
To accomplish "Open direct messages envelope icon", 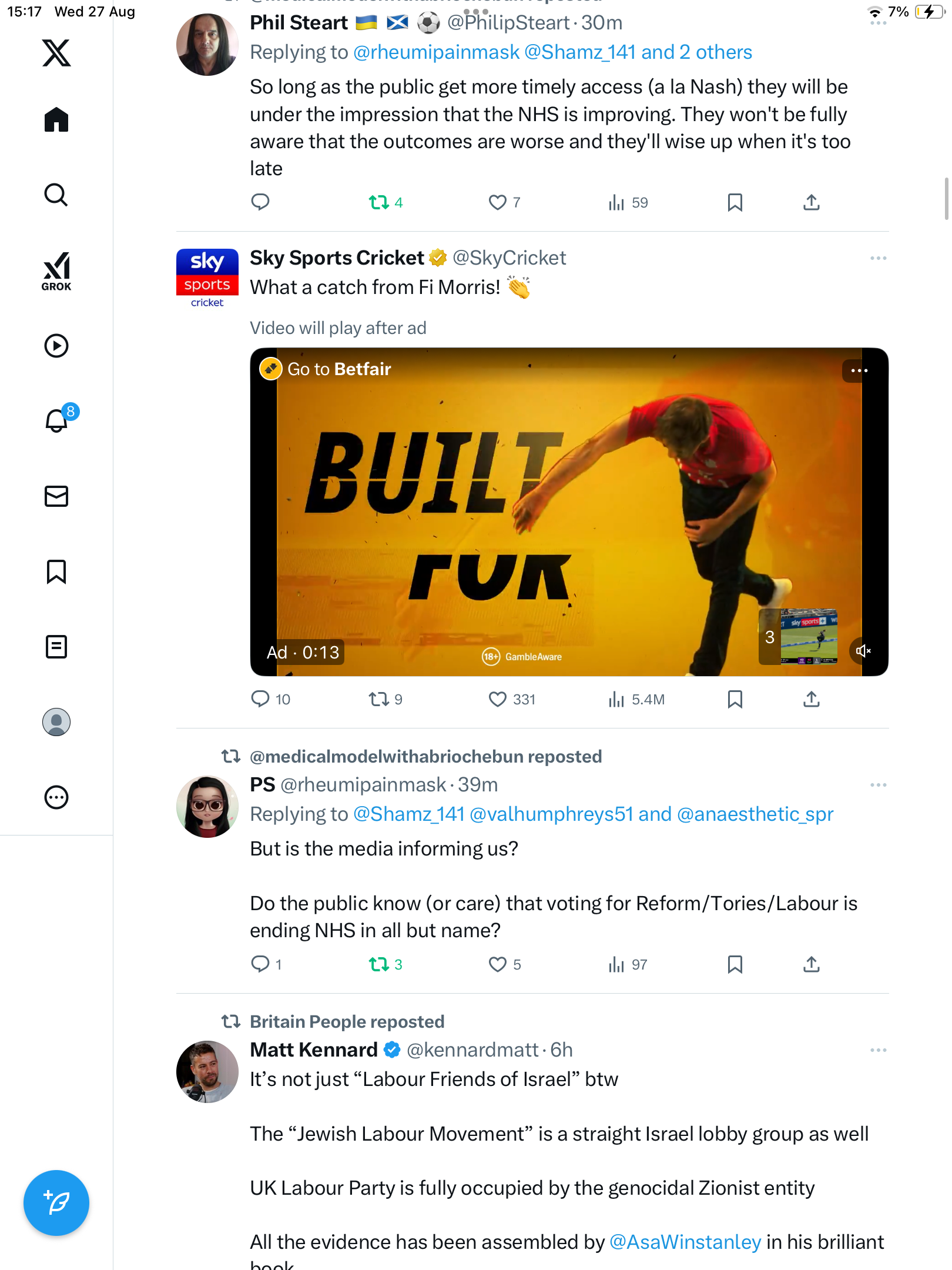I will point(56,496).
